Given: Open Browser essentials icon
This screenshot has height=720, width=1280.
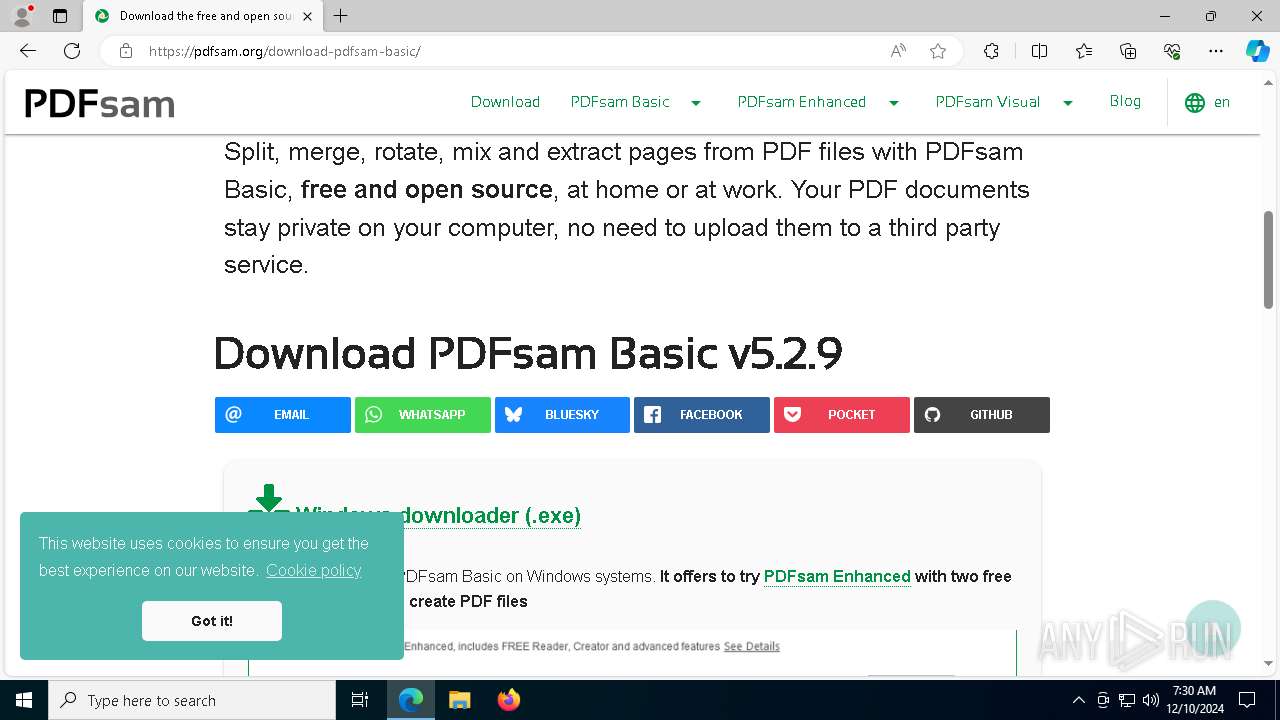Looking at the screenshot, I should 1172,51.
